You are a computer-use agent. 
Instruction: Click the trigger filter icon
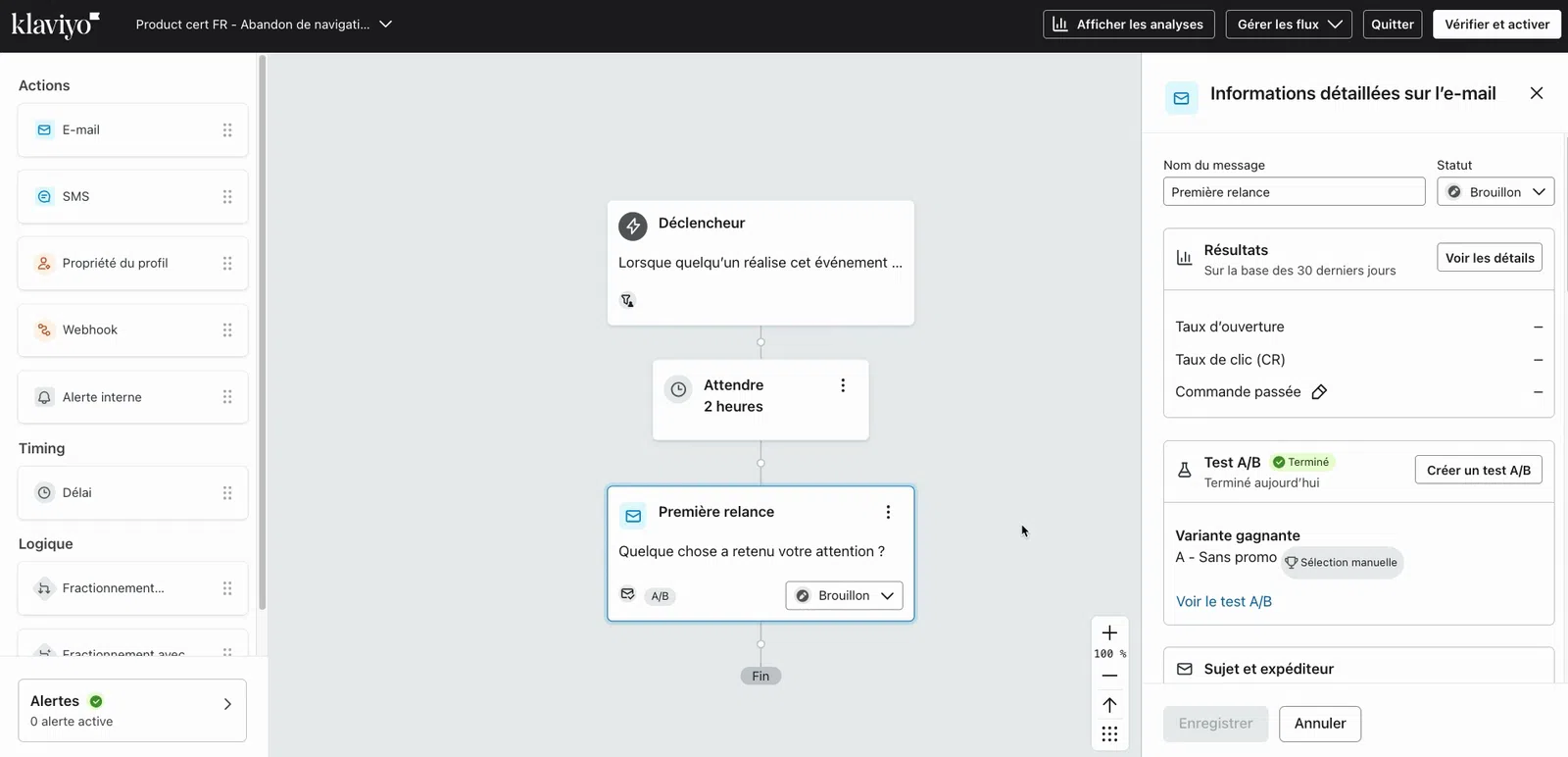coord(627,300)
